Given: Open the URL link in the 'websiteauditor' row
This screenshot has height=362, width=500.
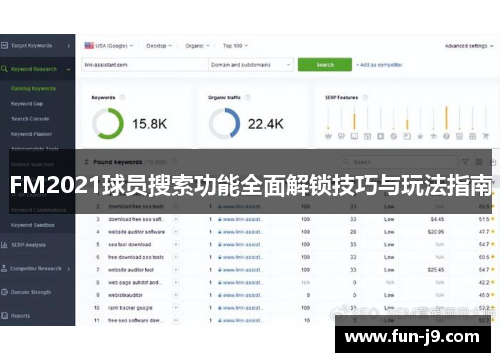Looking at the screenshot, I should point(240,295).
